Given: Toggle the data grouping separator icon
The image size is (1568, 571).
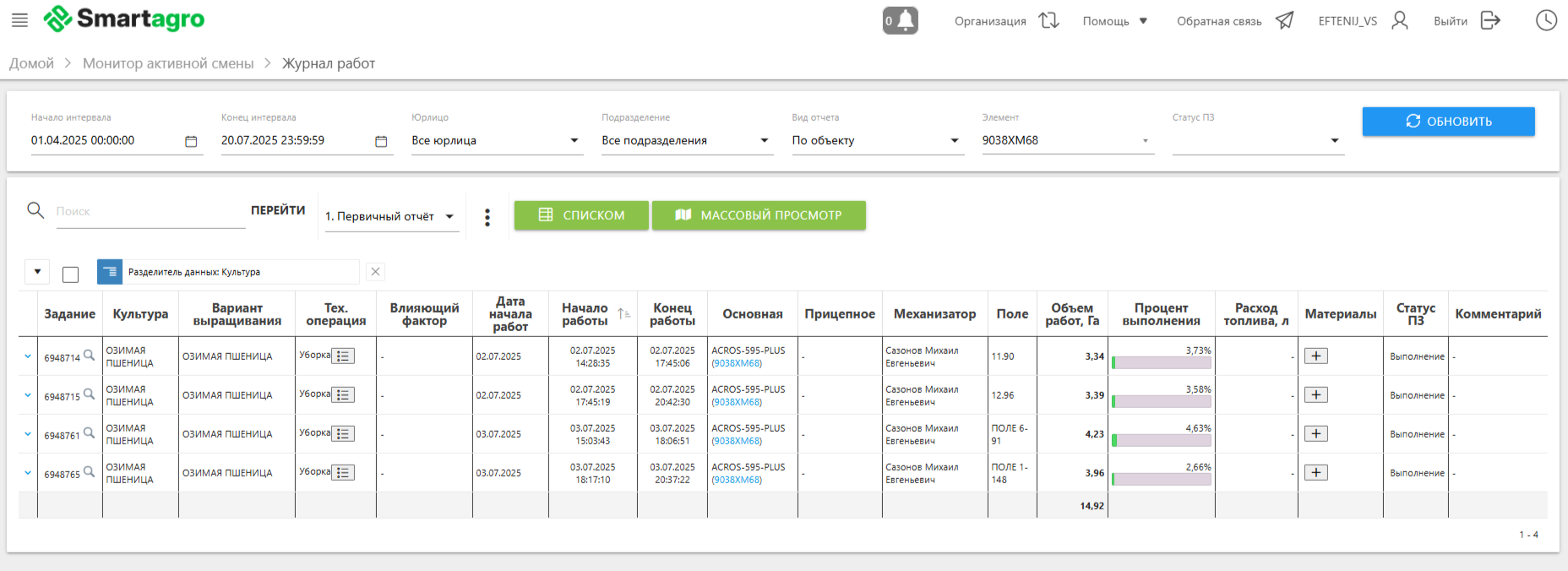Looking at the screenshot, I should tap(110, 272).
